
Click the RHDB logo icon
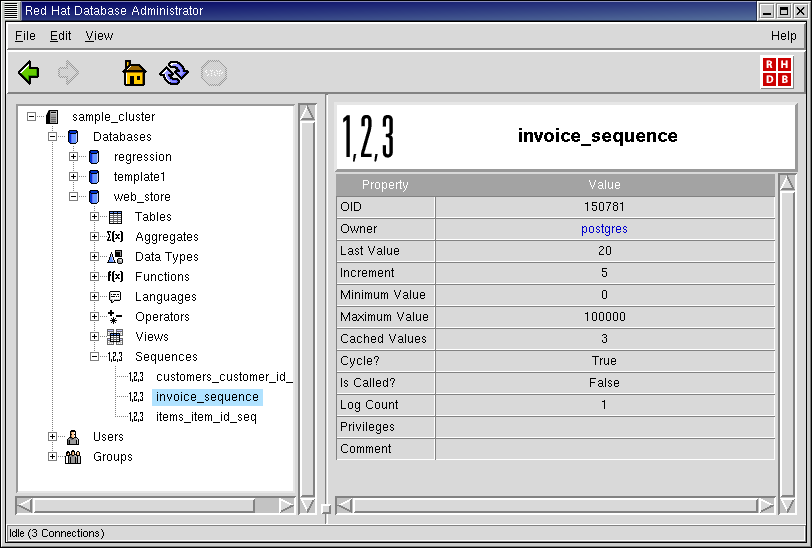click(777, 72)
